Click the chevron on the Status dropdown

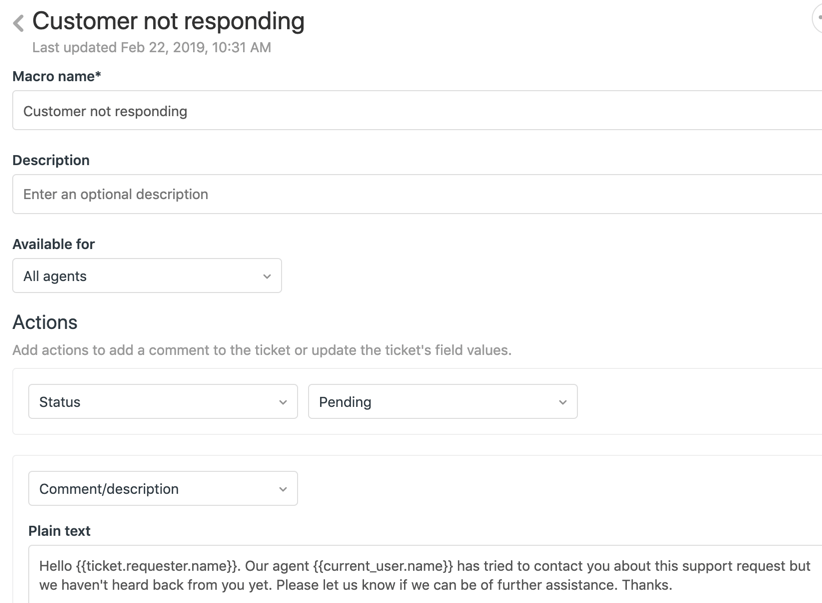point(283,401)
